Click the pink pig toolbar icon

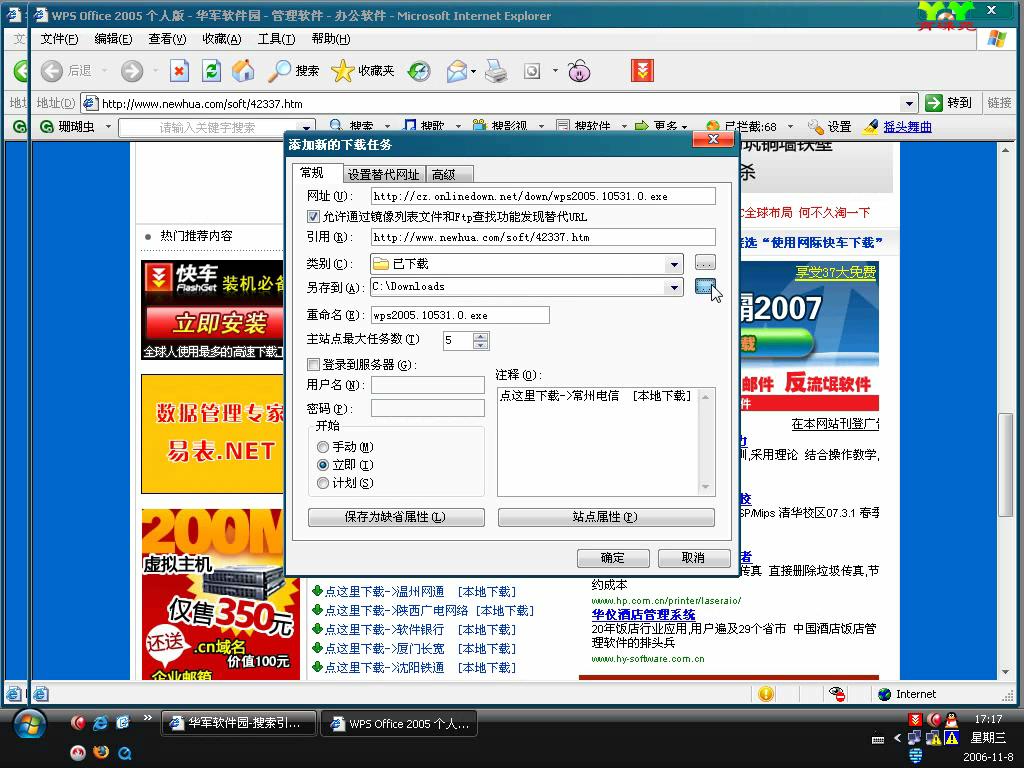click(579, 71)
